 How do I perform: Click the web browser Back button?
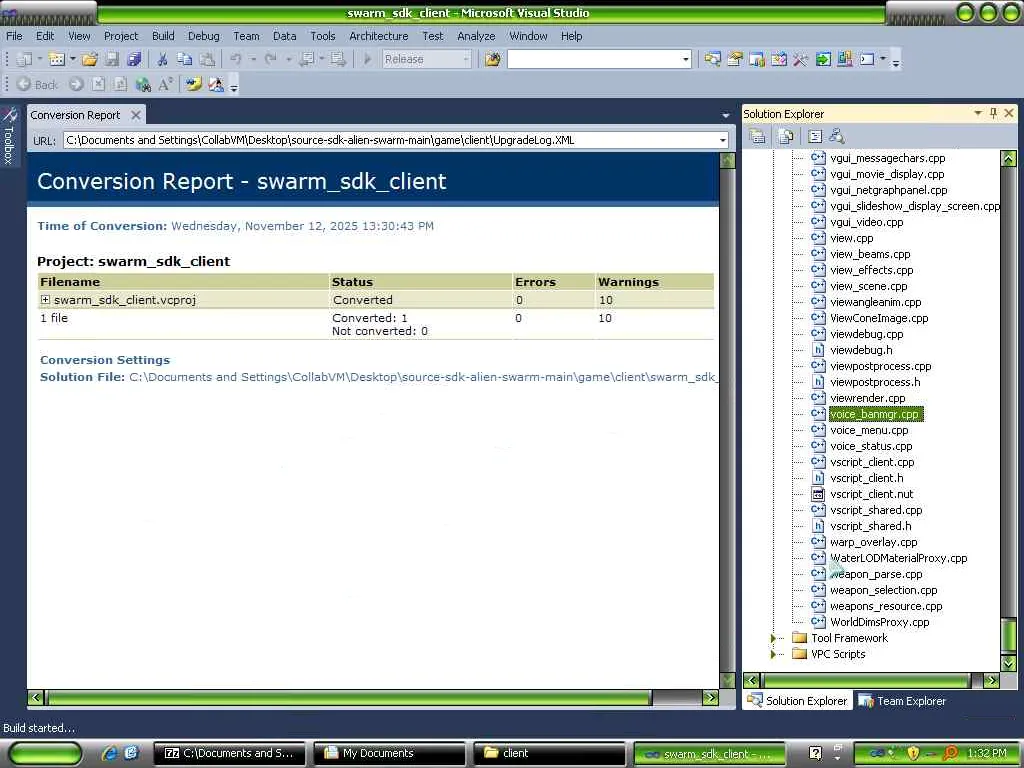point(37,84)
